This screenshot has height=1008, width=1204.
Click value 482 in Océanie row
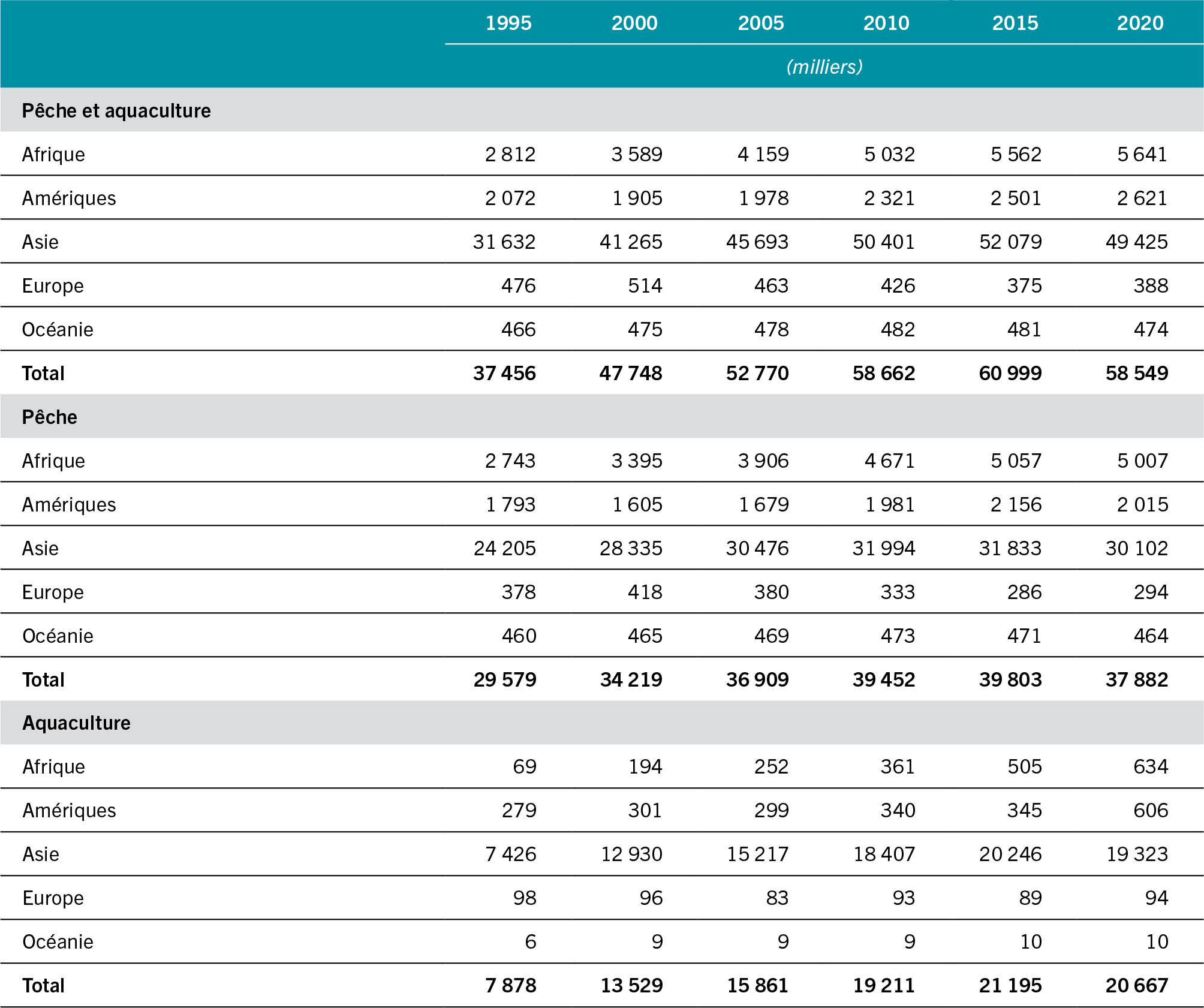point(898,330)
